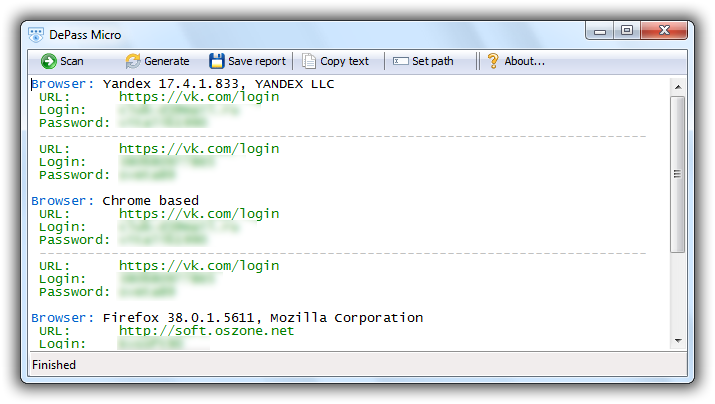Click the About question mark icon
The height and width of the screenshot is (404, 715).
pos(493,61)
